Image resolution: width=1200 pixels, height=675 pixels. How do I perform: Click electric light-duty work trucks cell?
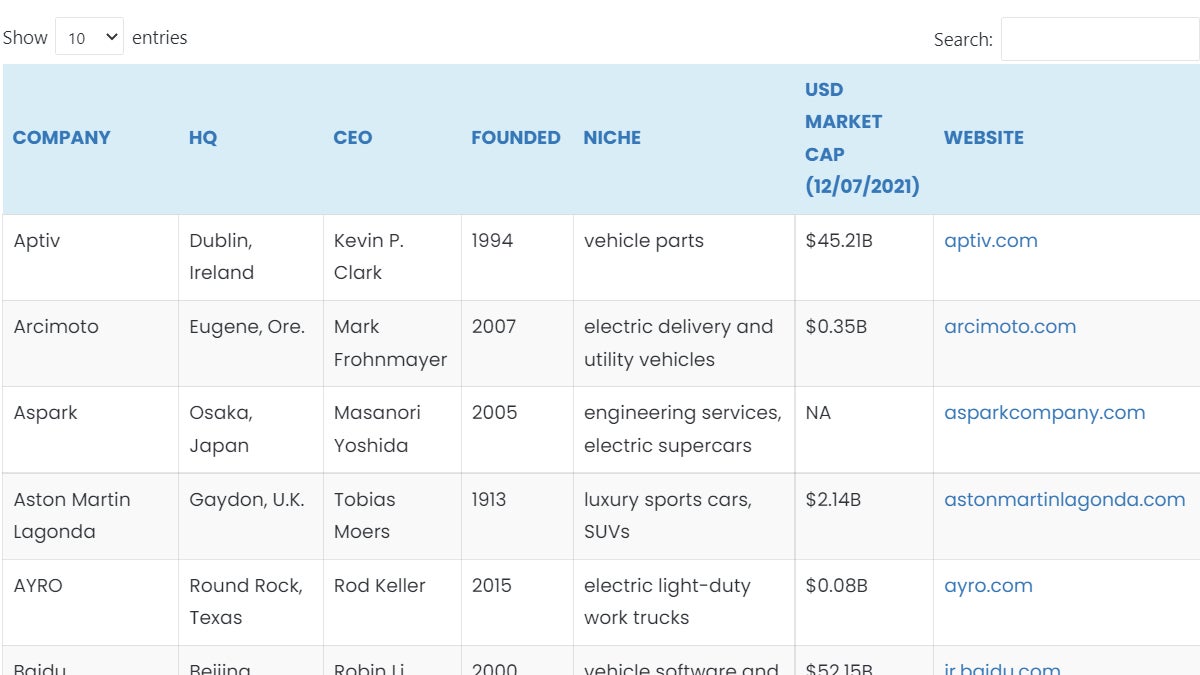pos(684,602)
